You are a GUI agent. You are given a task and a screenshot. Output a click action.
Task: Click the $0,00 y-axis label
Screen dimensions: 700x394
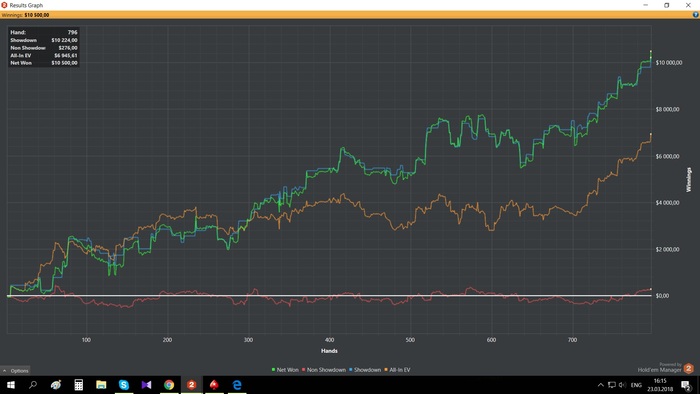click(662, 295)
